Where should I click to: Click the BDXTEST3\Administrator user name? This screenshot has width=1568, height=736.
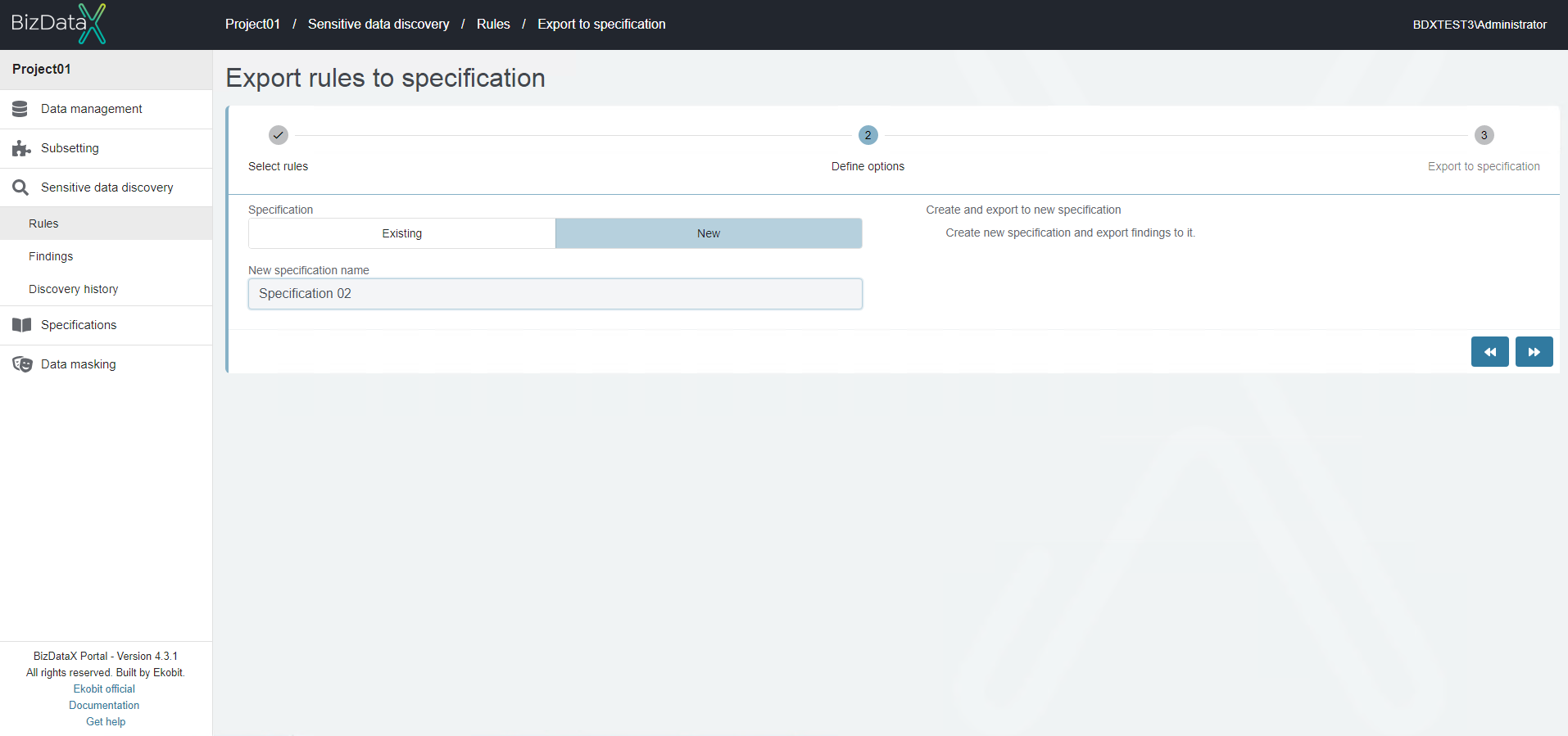pos(1480,25)
